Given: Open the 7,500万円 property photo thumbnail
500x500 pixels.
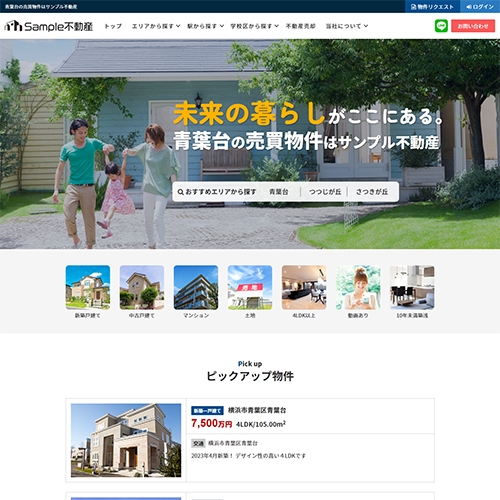Looking at the screenshot, I should click(126, 440).
